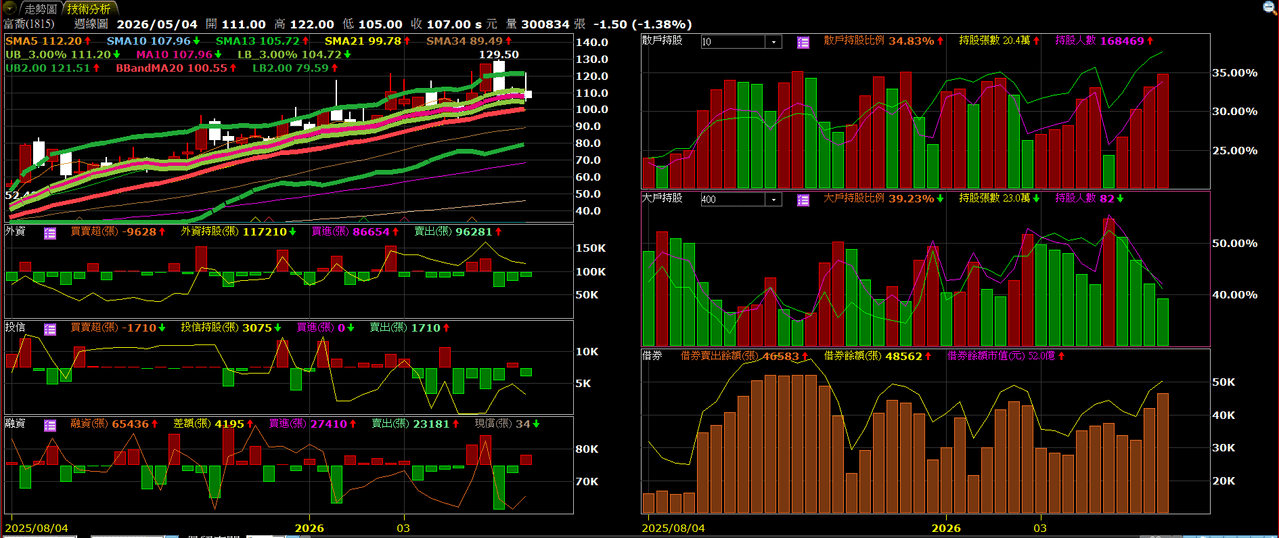Click the 買賣超(張) -9628 value in 外資

(x=115, y=231)
